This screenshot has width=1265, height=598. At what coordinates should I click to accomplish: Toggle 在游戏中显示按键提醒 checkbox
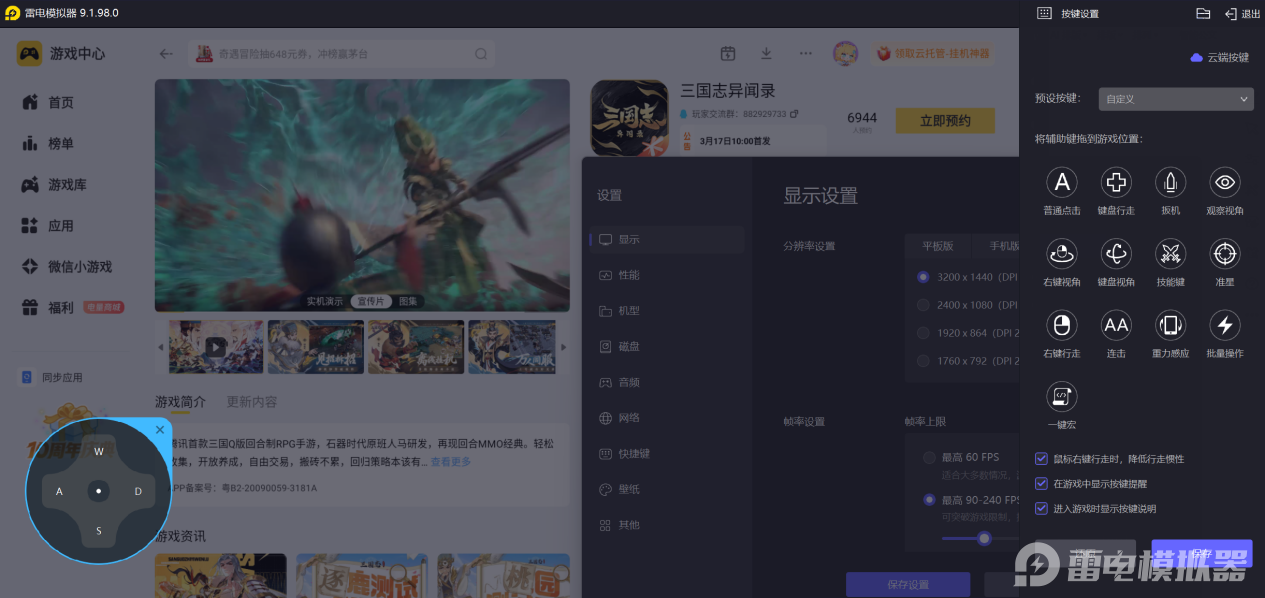1041,484
